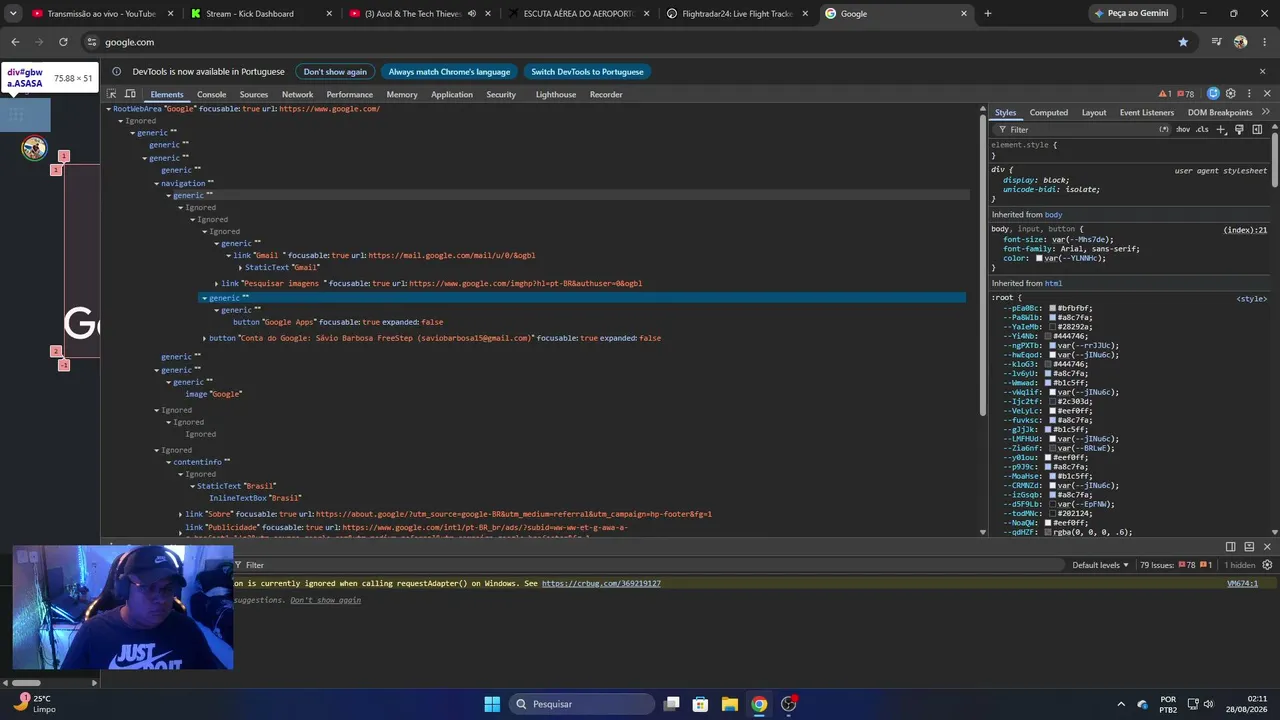Open the rendering emulations paintbrush icon

[1239, 129]
